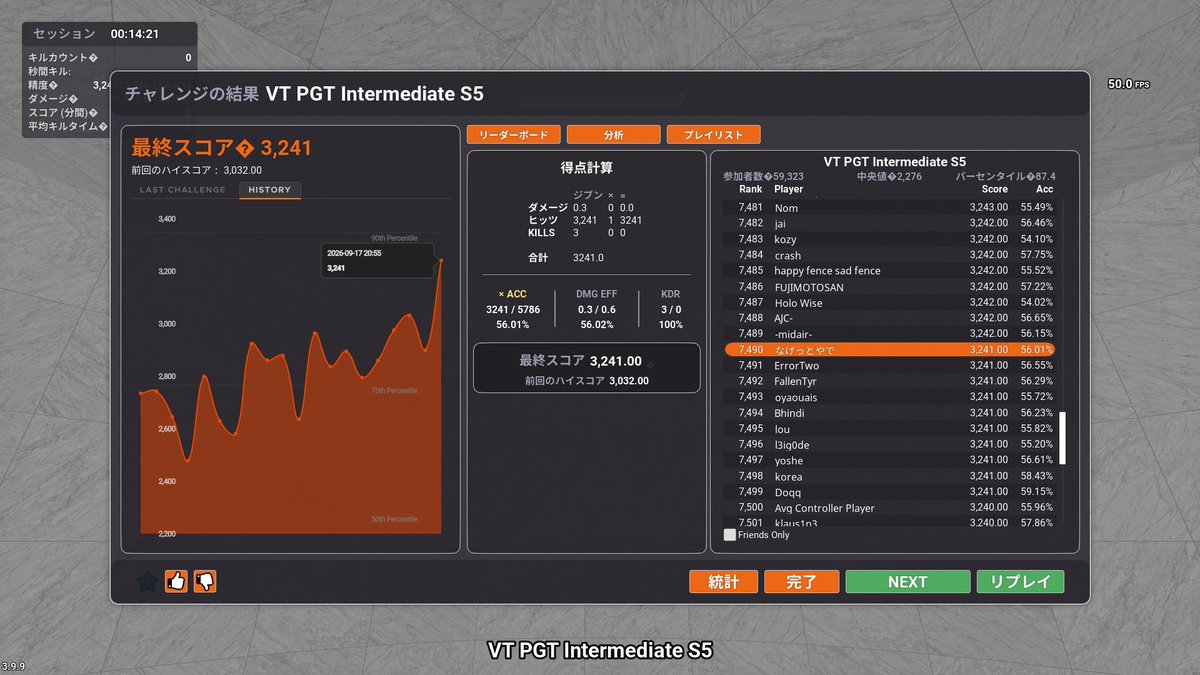This screenshot has width=1200, height=675.
Task: Click the 得点計算 heading
Action: [x=587, y=168]
